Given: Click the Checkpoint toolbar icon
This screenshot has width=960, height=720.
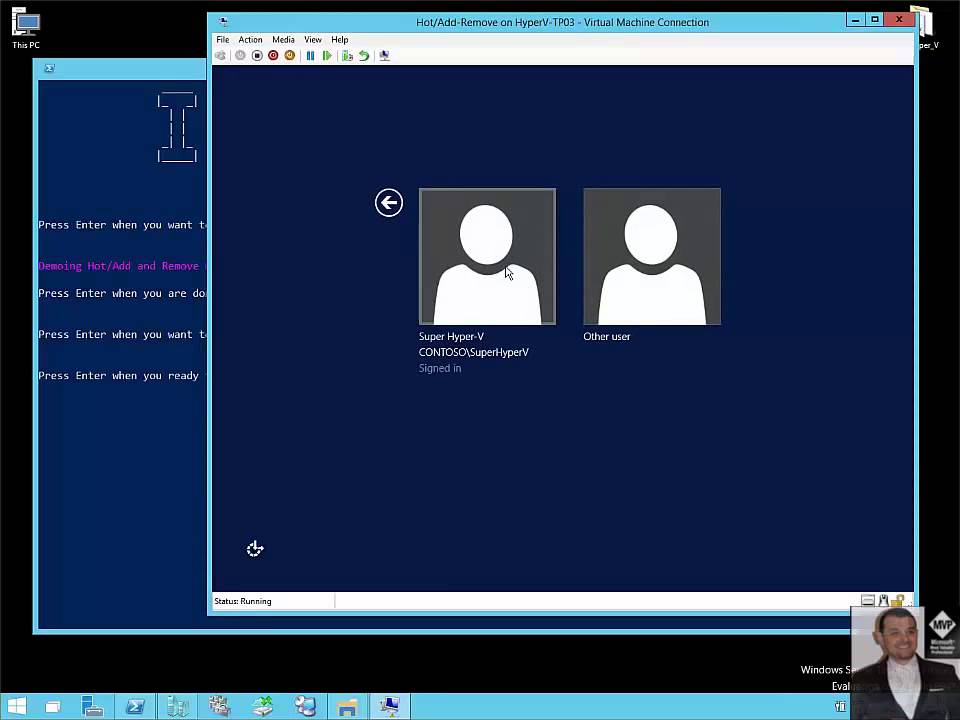Looking at the screenshot, I should (x=347, y=56).
